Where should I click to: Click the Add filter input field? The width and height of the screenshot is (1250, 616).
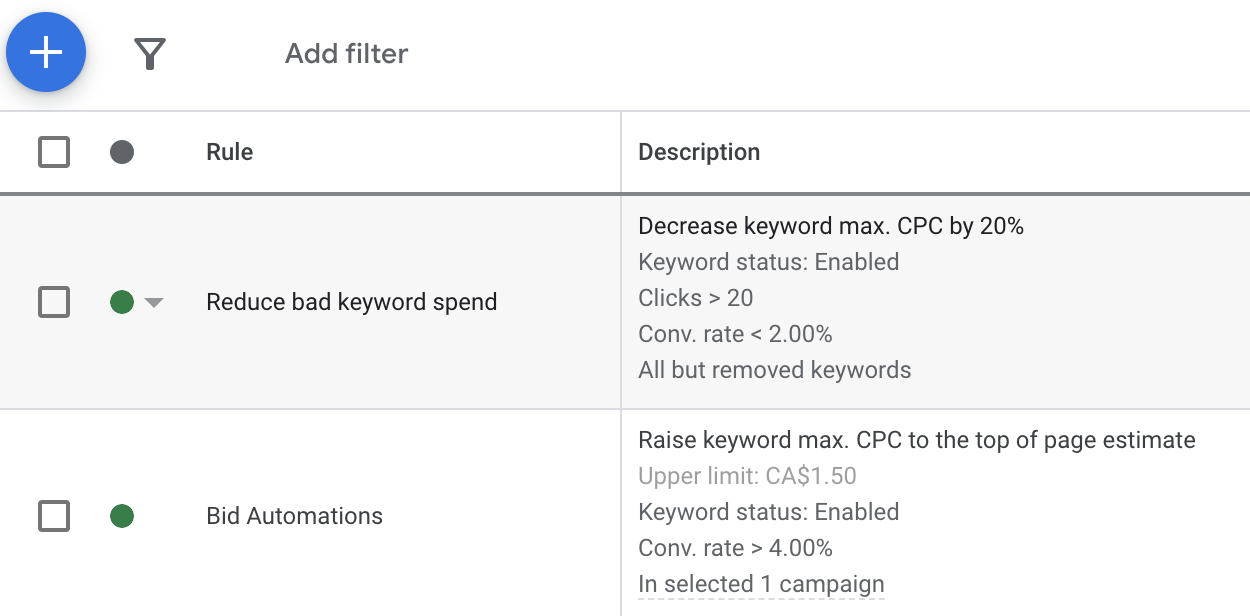(346, 54)
